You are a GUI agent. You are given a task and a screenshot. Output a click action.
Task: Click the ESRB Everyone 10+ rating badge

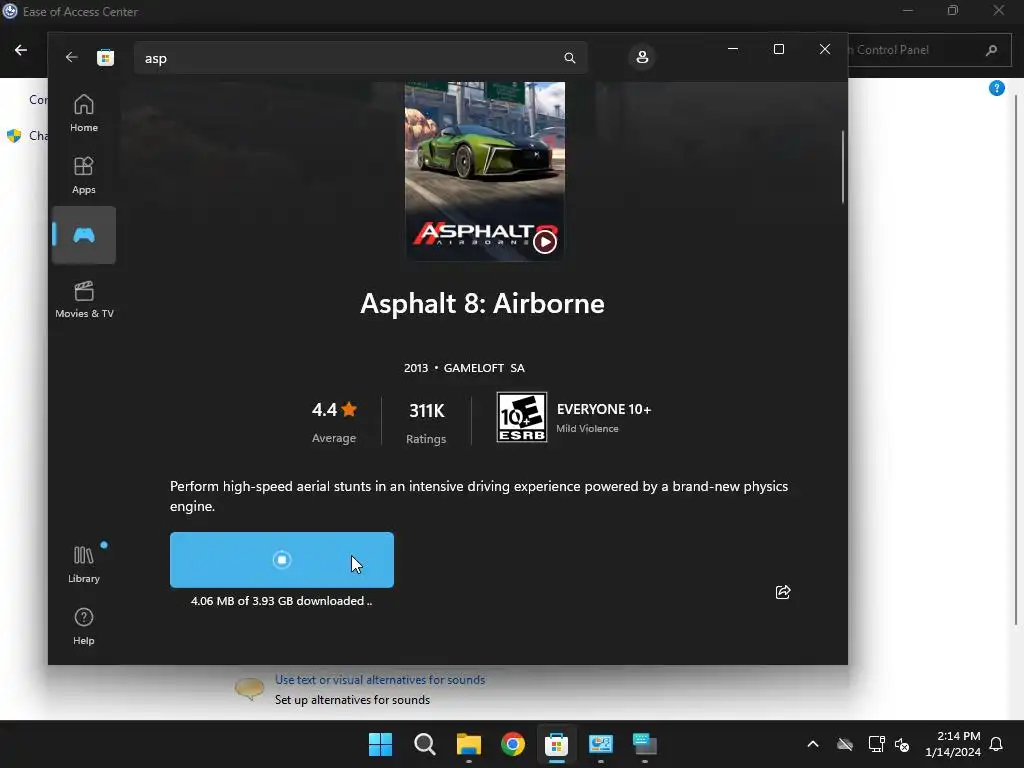point(521,417)
